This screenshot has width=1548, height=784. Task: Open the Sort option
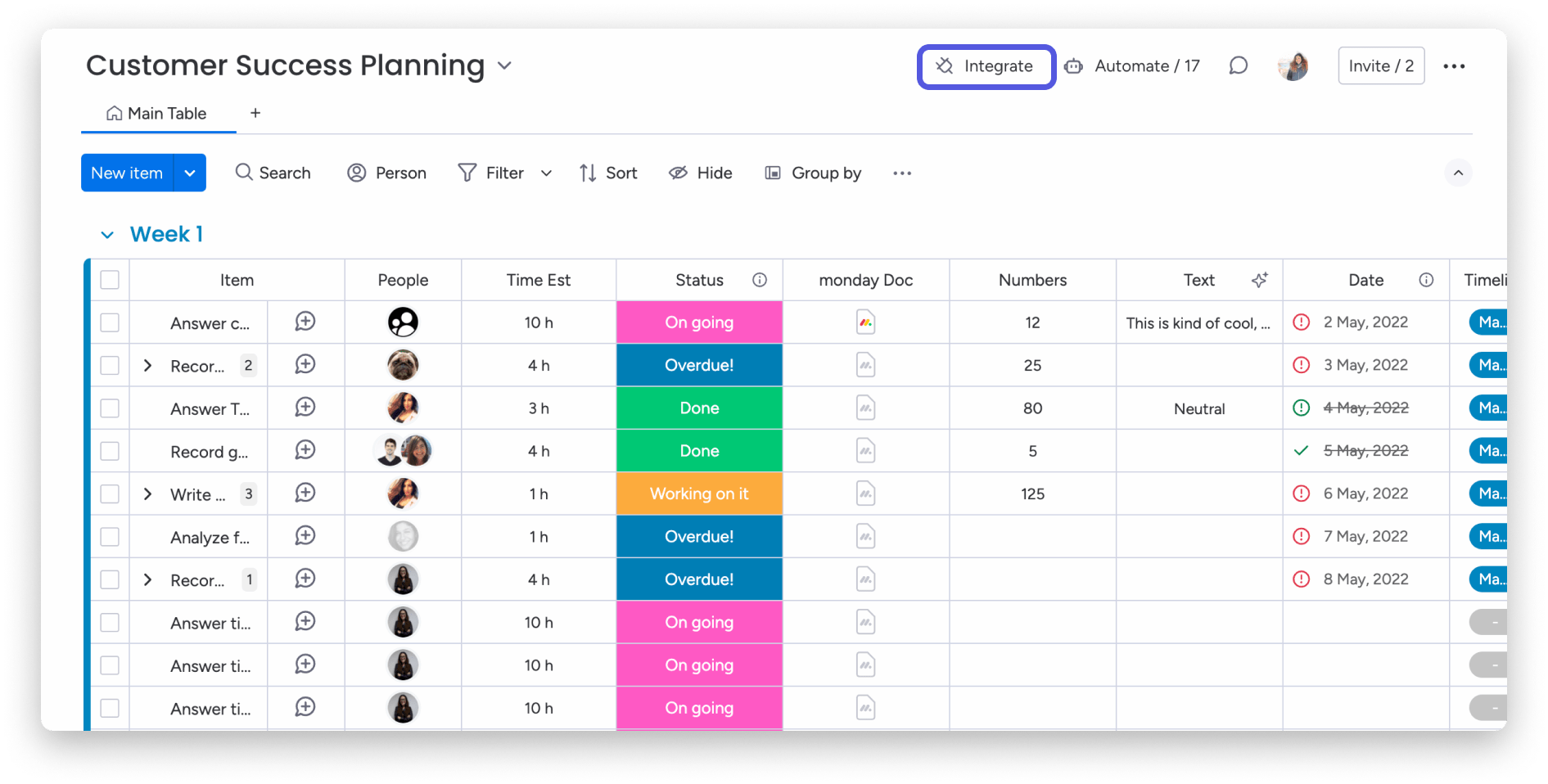(x=608, y=173)
